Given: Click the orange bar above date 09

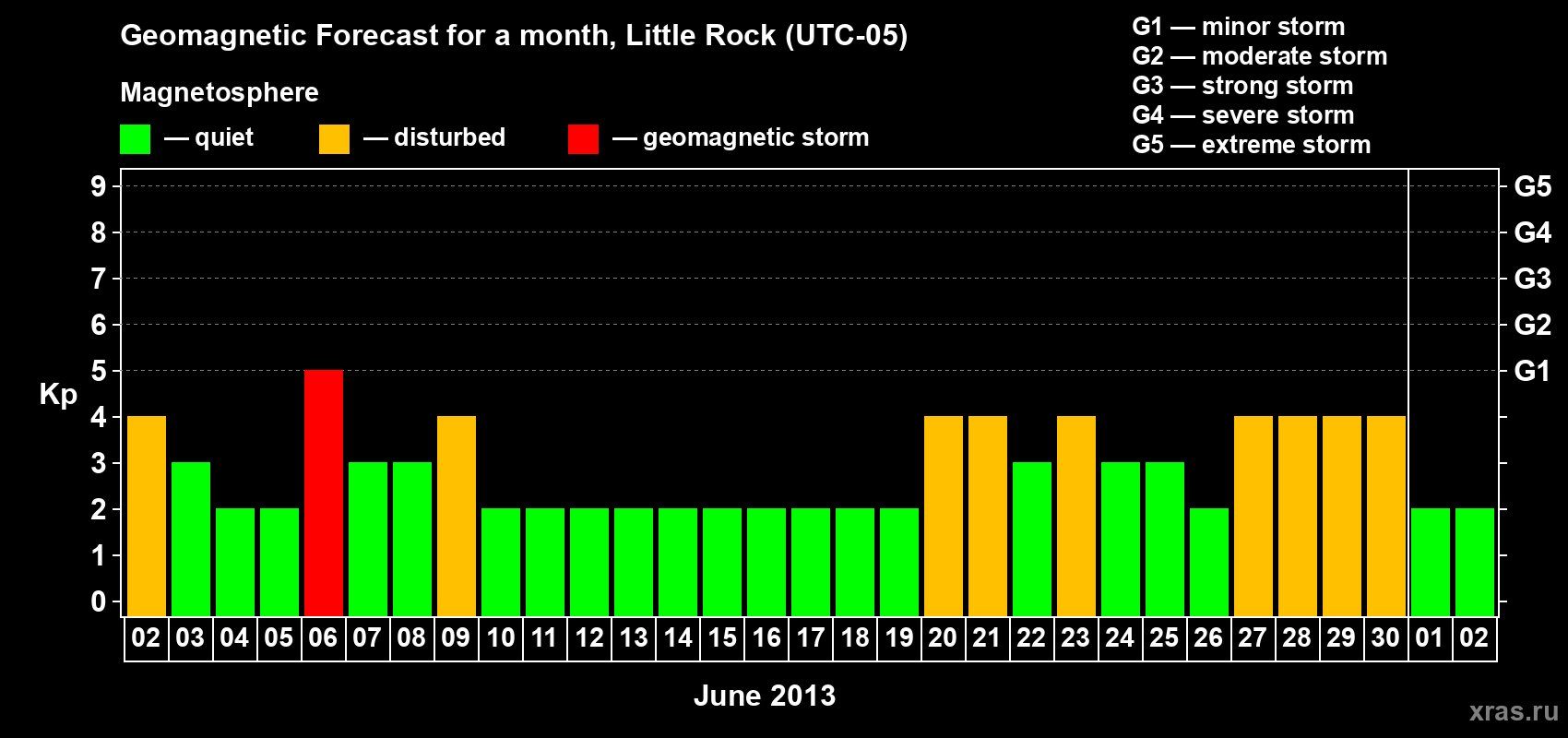Looking at the screenshot, I should pyautogui.click(x=457, y=516).
